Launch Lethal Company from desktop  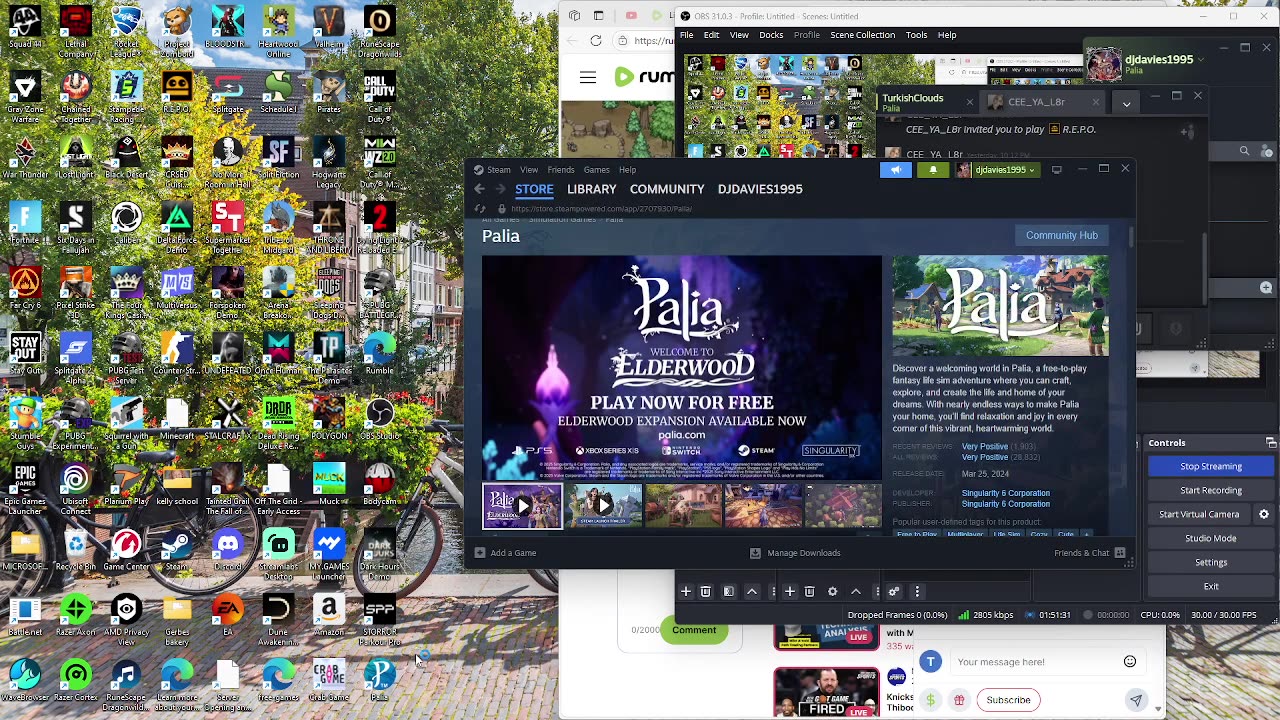click(76, 30)
